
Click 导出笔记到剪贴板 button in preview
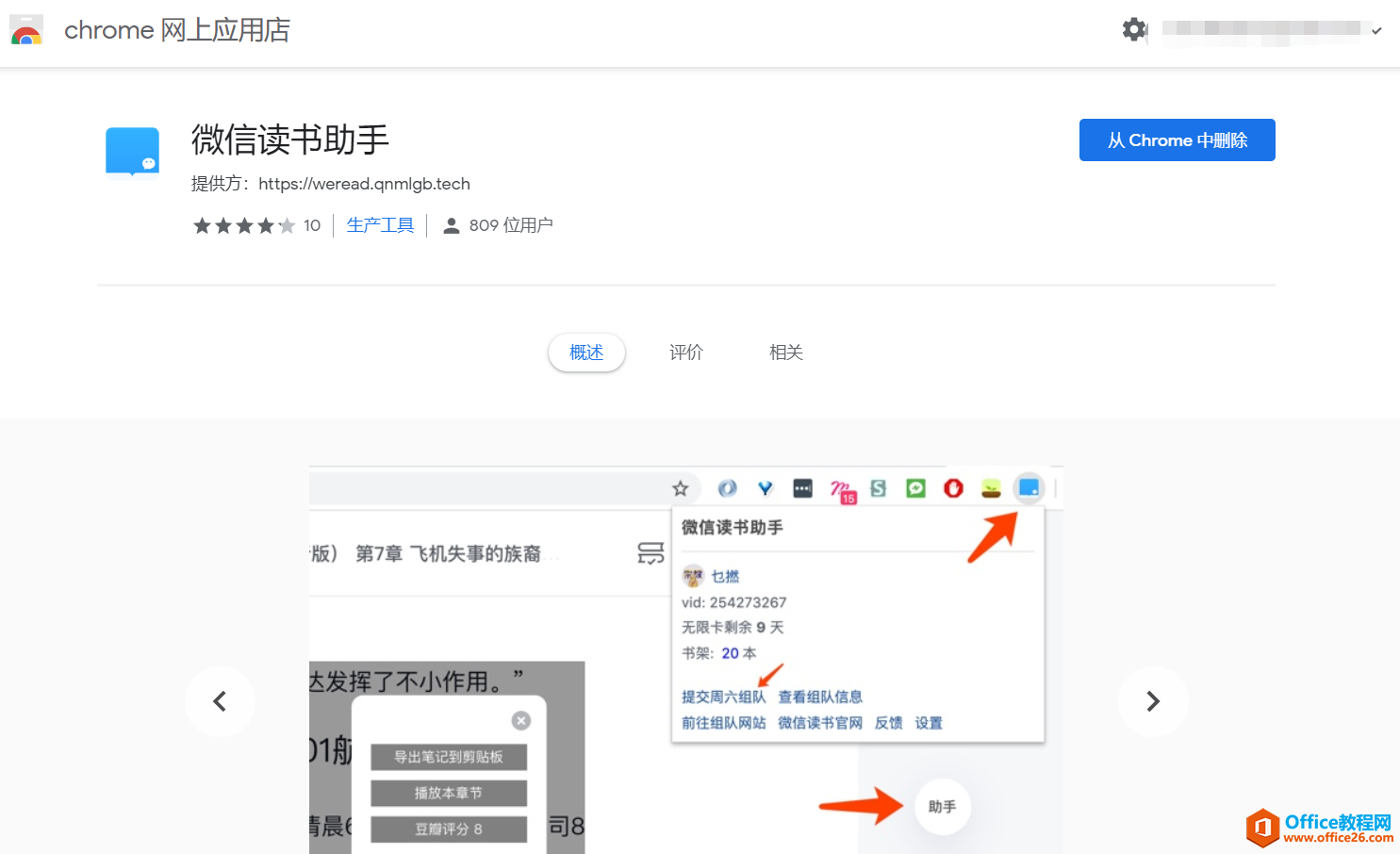click(x=449, y=757)
